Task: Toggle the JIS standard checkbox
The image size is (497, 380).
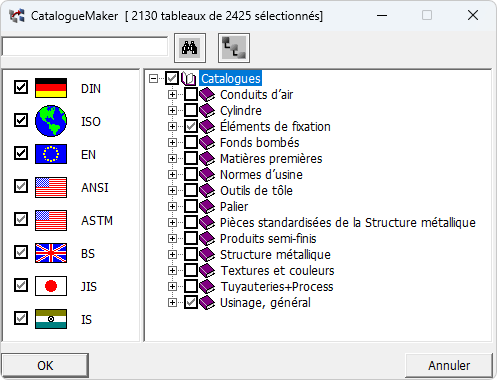Action: point(21,285)
